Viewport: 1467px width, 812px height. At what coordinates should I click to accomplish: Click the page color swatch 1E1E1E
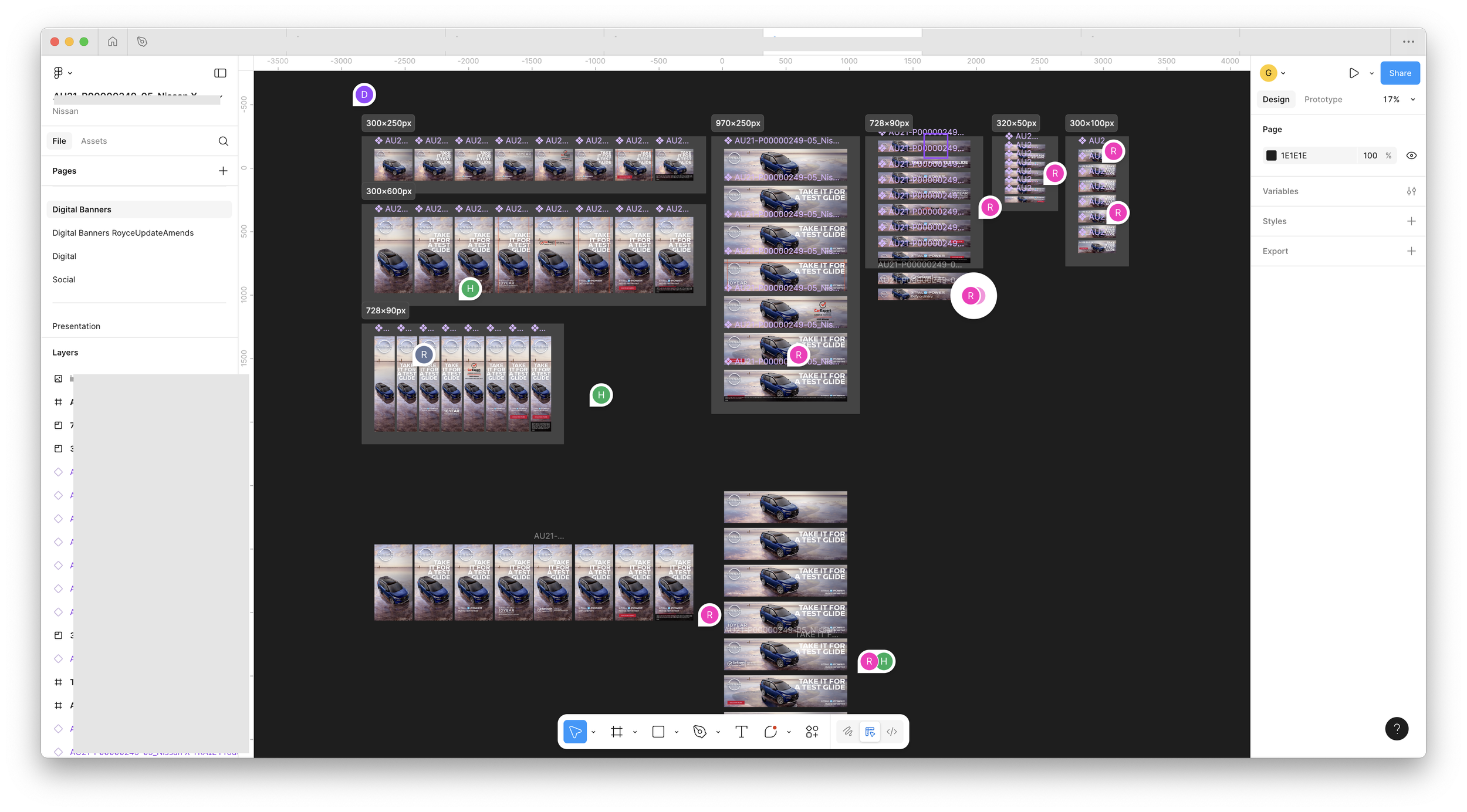click(1271, 155)
